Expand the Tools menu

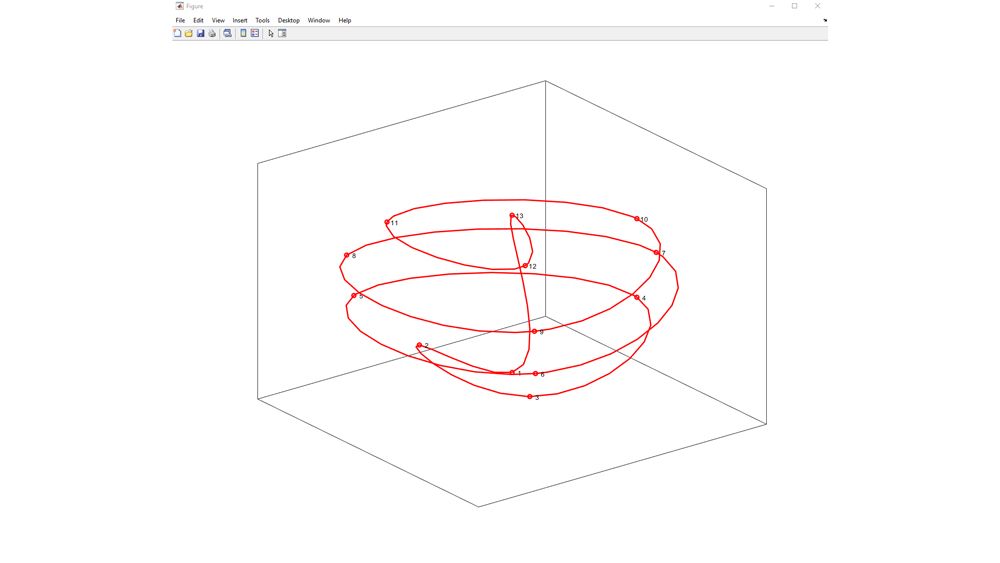262,20
